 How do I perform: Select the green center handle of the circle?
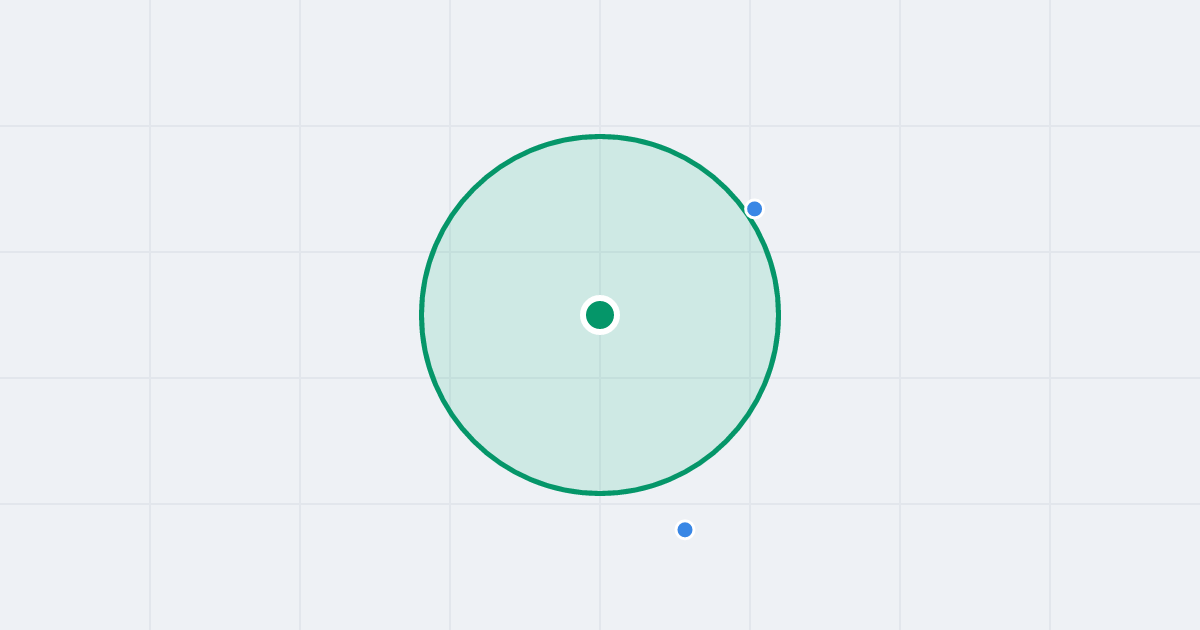click(600, 315)
